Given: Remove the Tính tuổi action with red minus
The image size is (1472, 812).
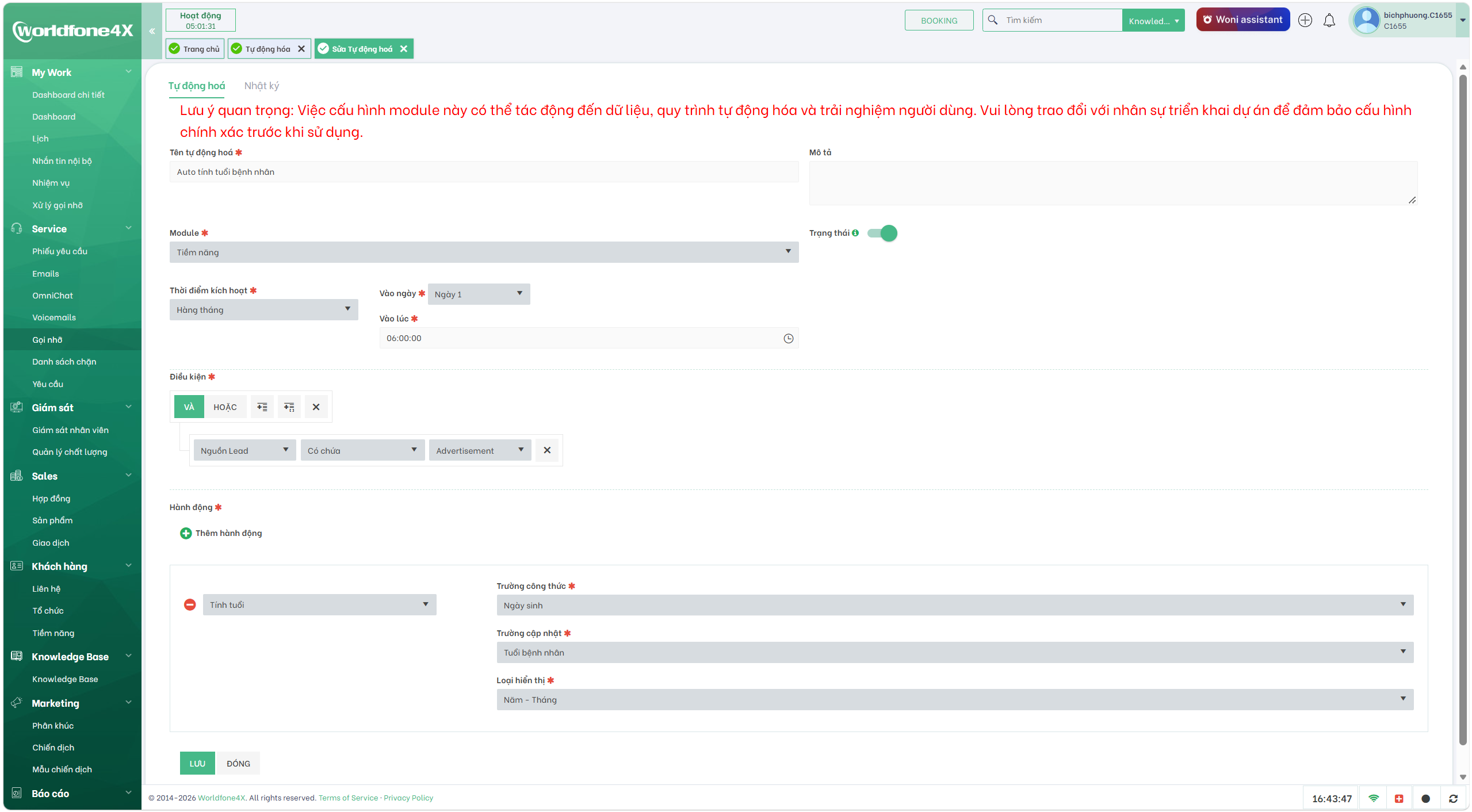Looking at the screenshot, I should [190, 604].
